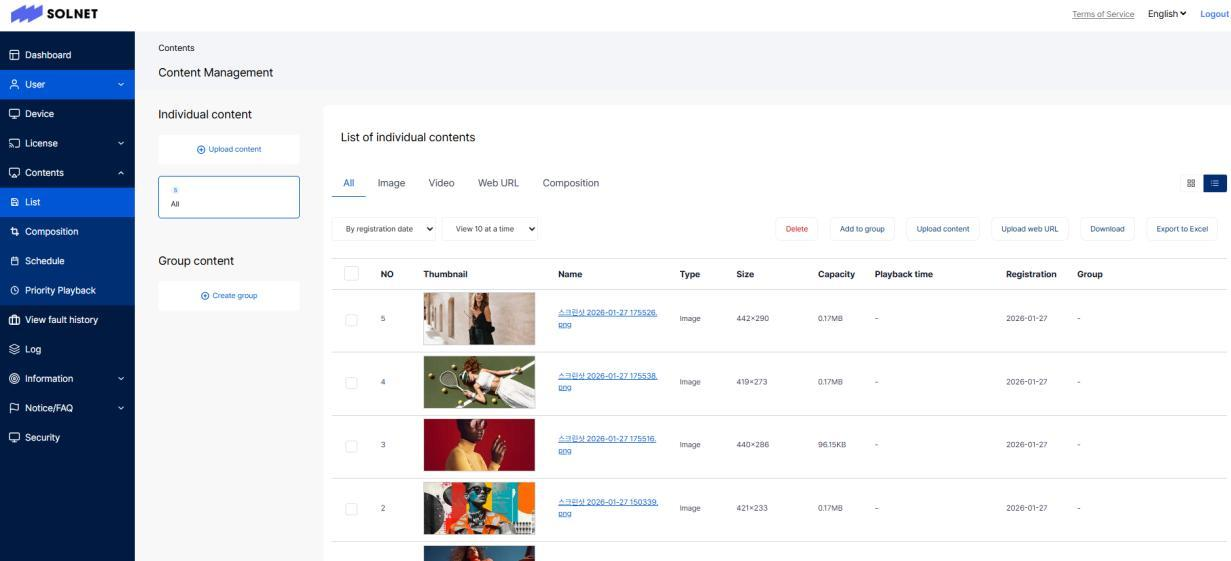Select the Video tab
This screenshot has height=561, width=1231.
click(441, 183)
